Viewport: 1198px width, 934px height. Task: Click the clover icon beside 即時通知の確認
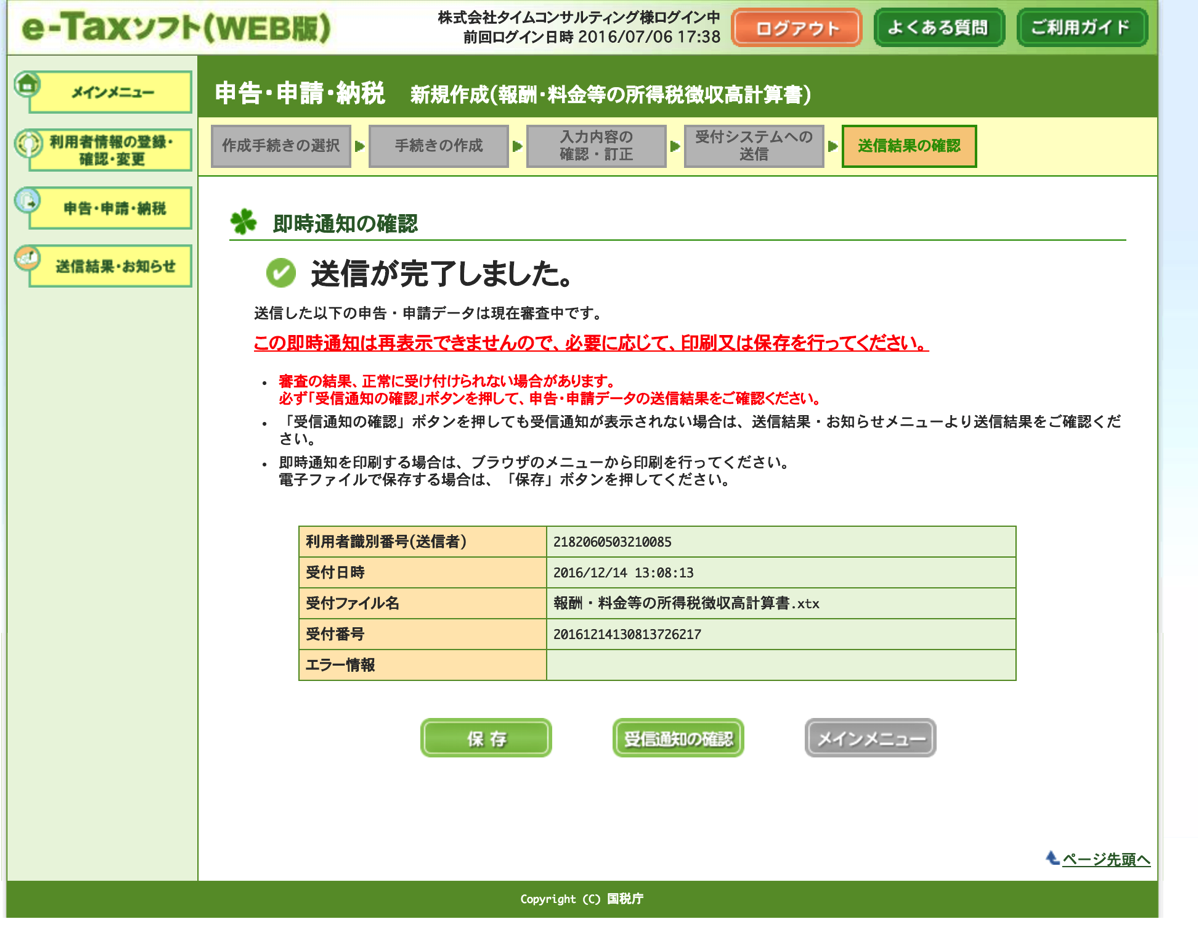click(243, 222)
